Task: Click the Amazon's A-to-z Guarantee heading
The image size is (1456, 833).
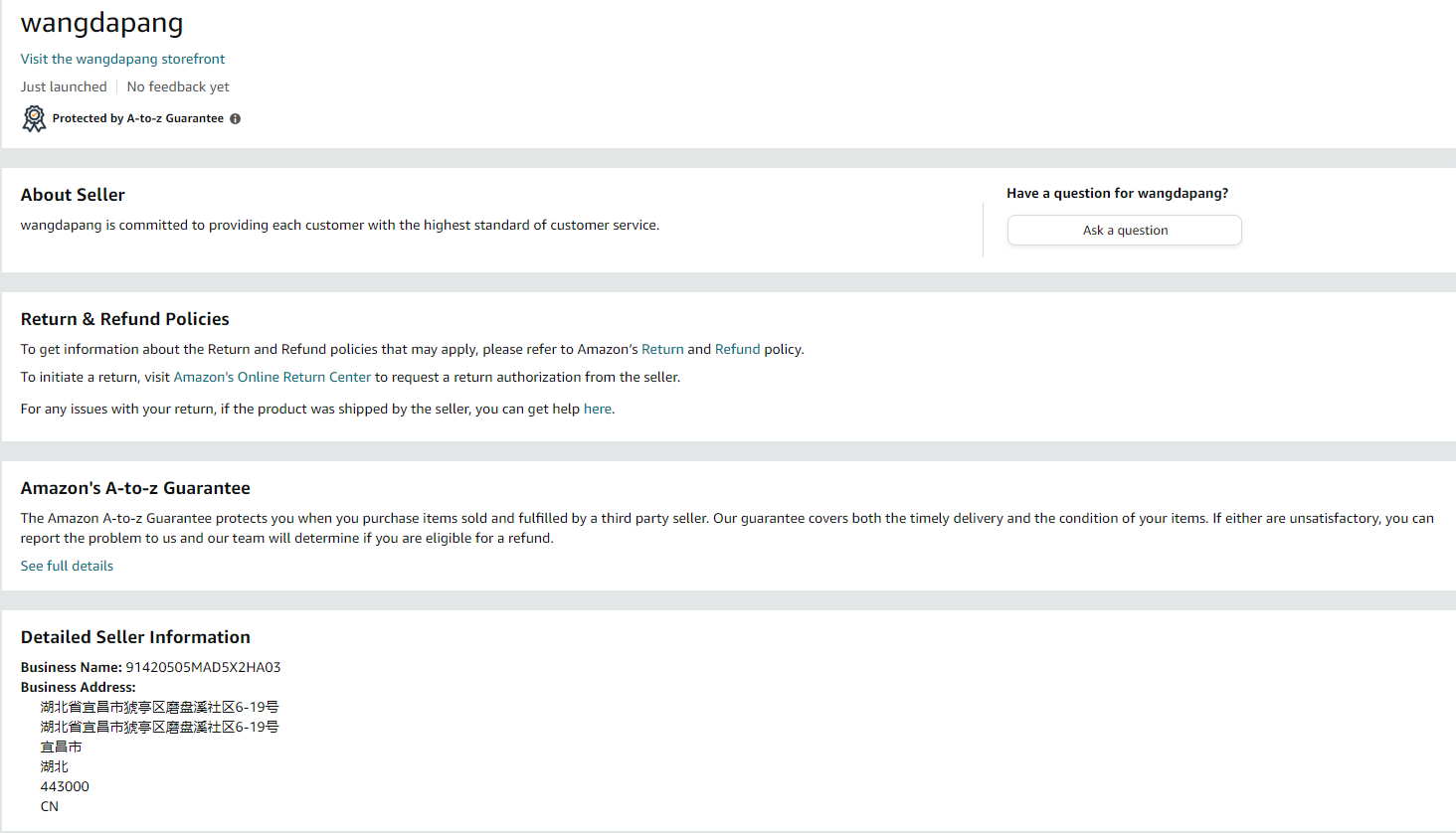Action: click(135, 488)
